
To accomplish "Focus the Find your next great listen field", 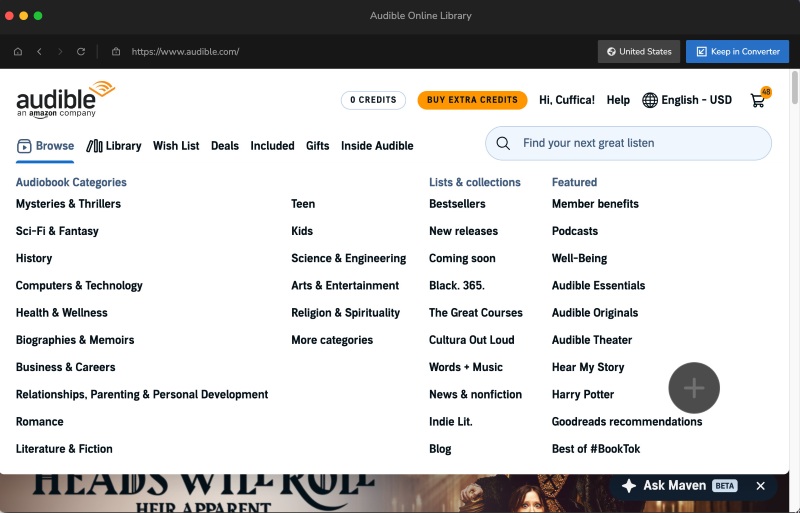I will pyautogui.click(x=628, y=143).
